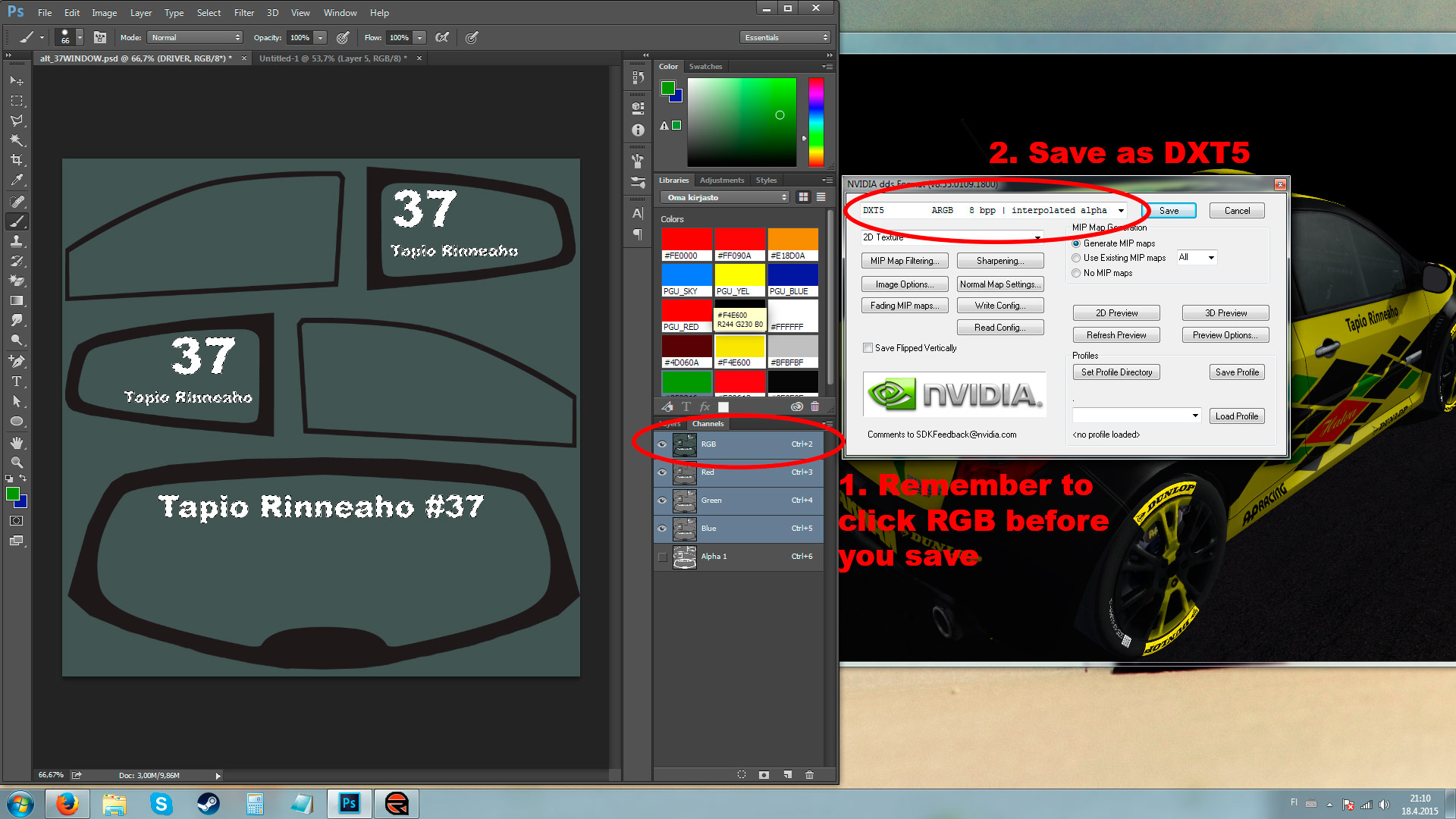
Task: Select the Smudge tool
Action: [17, 321]
